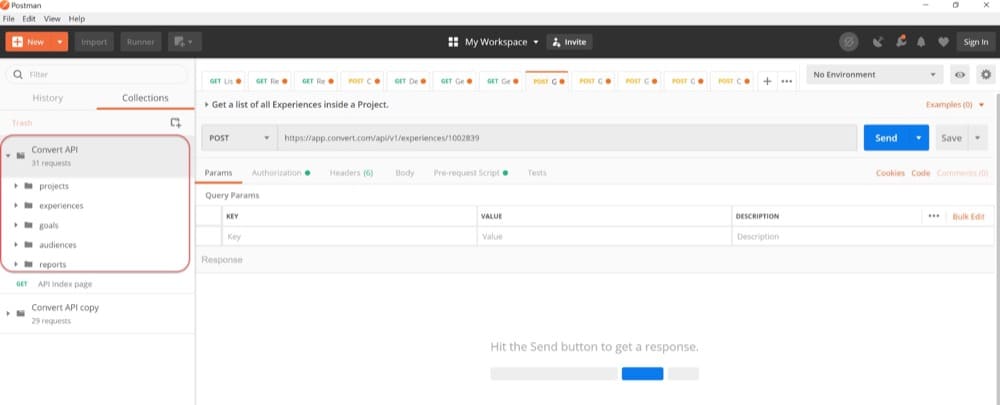This screenshot has width=1000, height=405.
Task: Open the Send button dropdown arrow
Action: 918,138
